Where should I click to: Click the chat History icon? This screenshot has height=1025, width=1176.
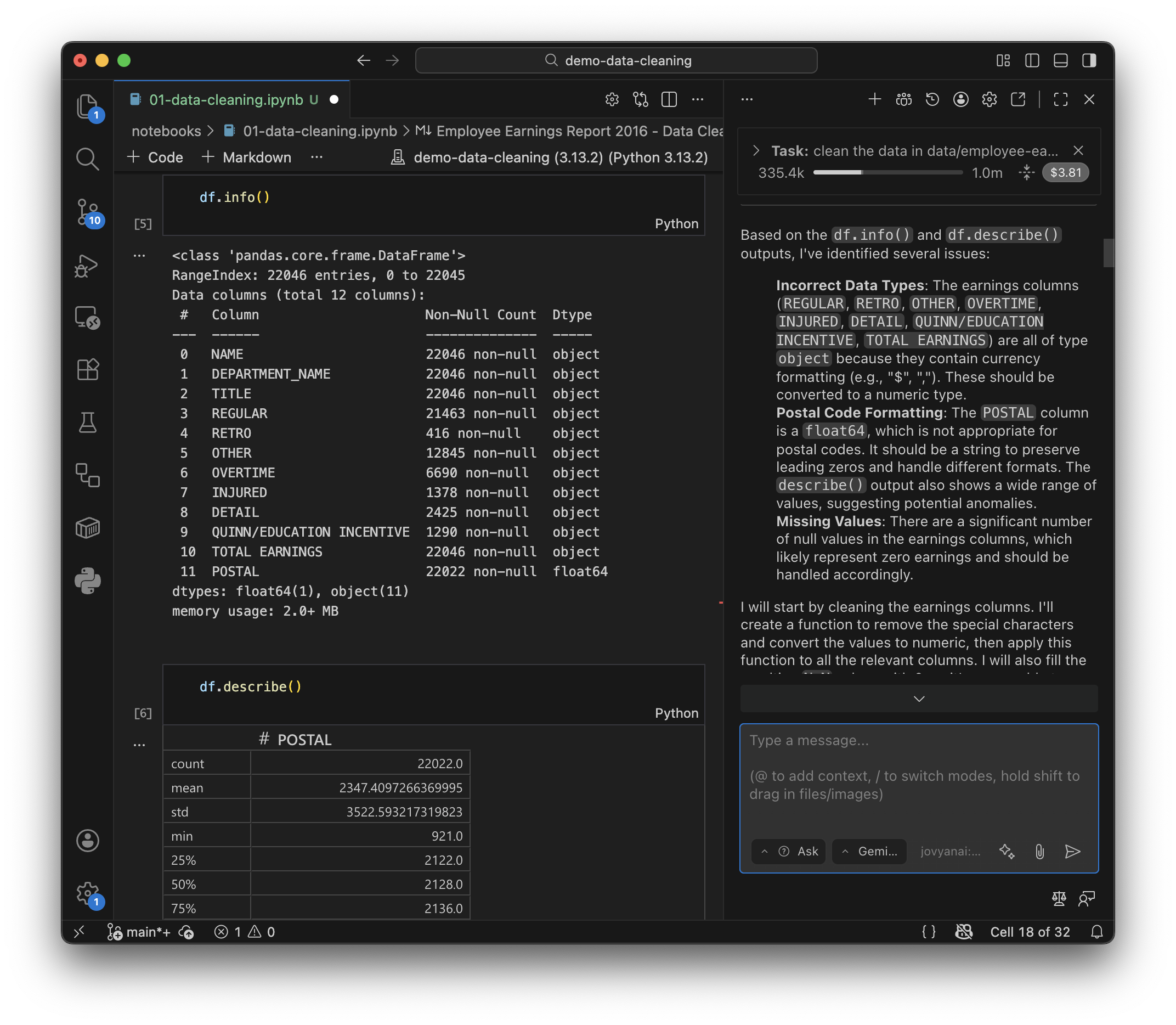click(932, 99)
